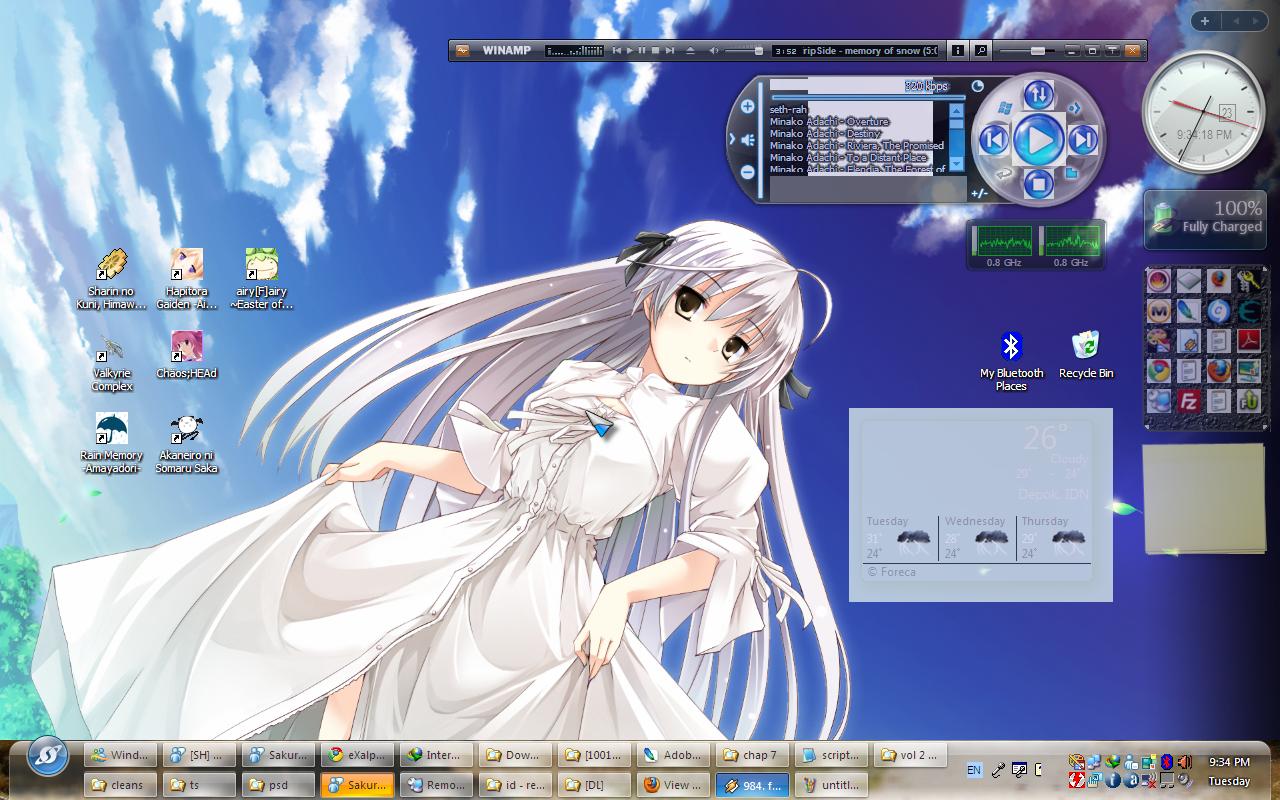Viewport: 1280px width, 800px height.
Task: Launch Google Chrome from the launcher gadget
Action: point(1159,371)
